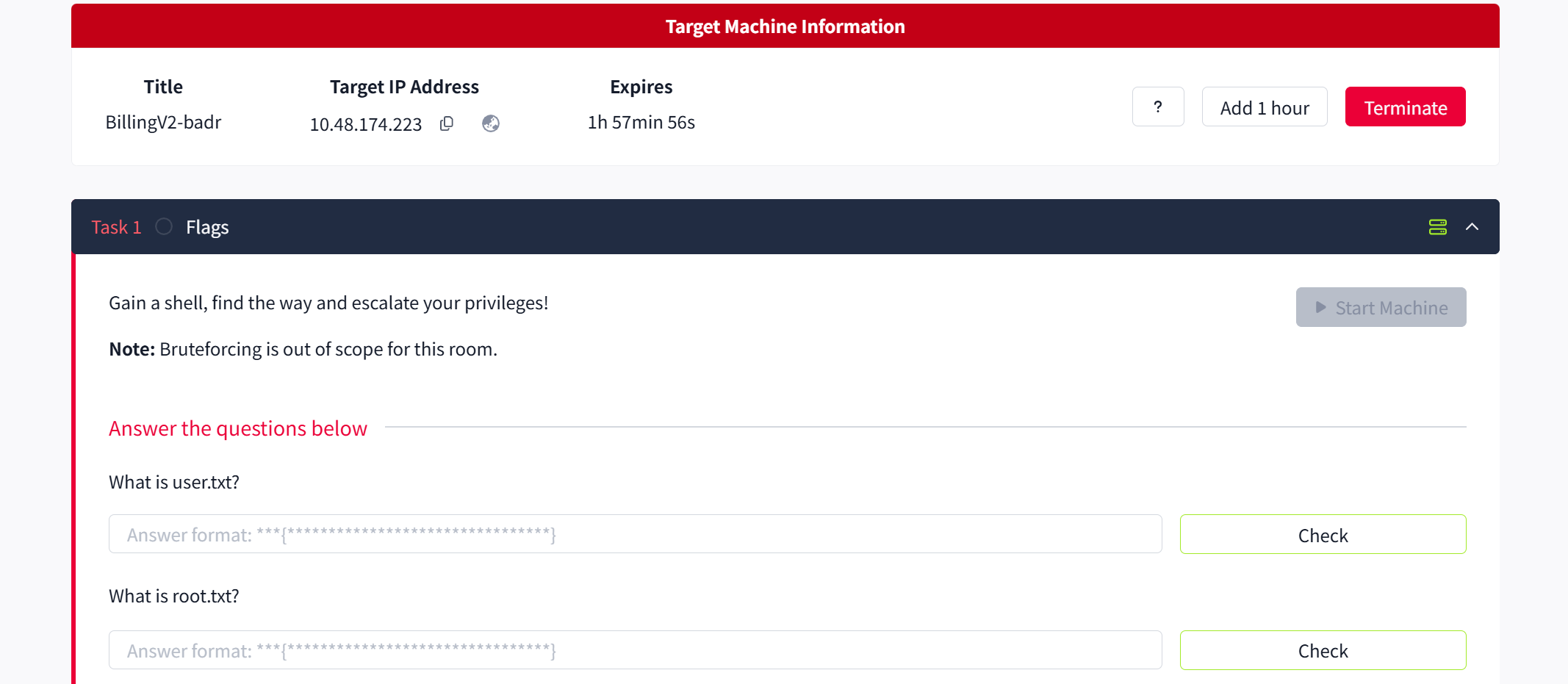
Task: Click the globe icon beside IP address
Action: tap(491, 123)
